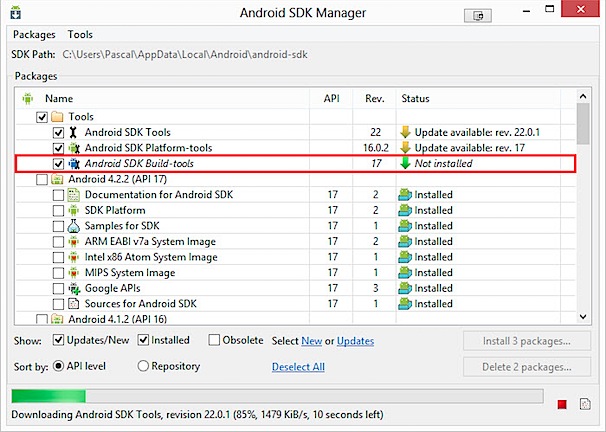Click the Install 3 packages button
Screen dimensions: 606x432
tap(527, 341)
